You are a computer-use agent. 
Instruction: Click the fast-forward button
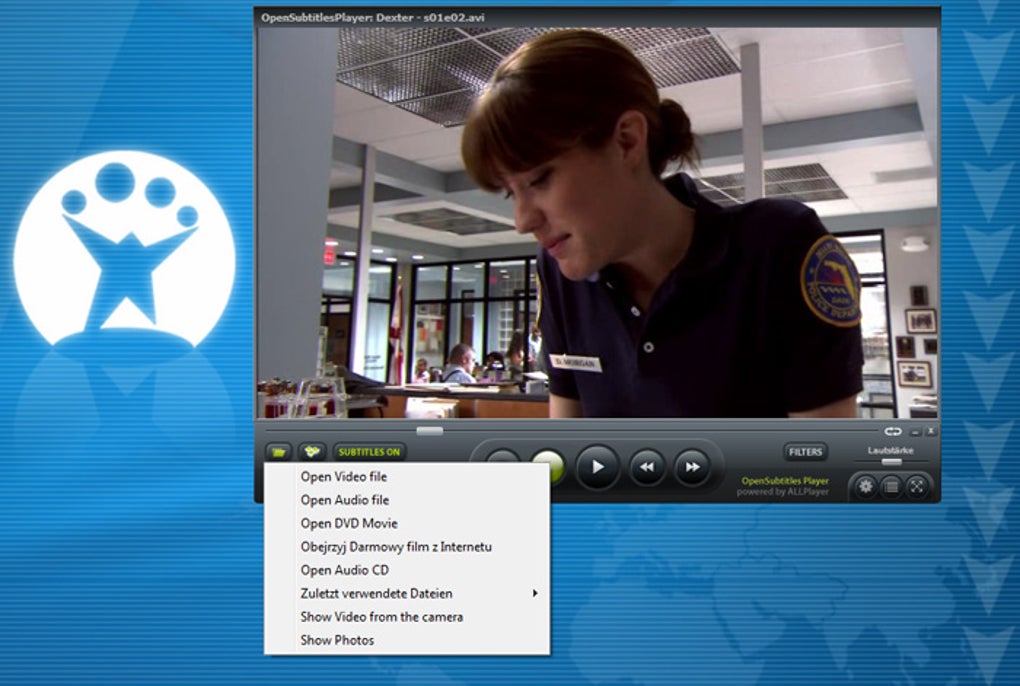click(x=692, y=467)
